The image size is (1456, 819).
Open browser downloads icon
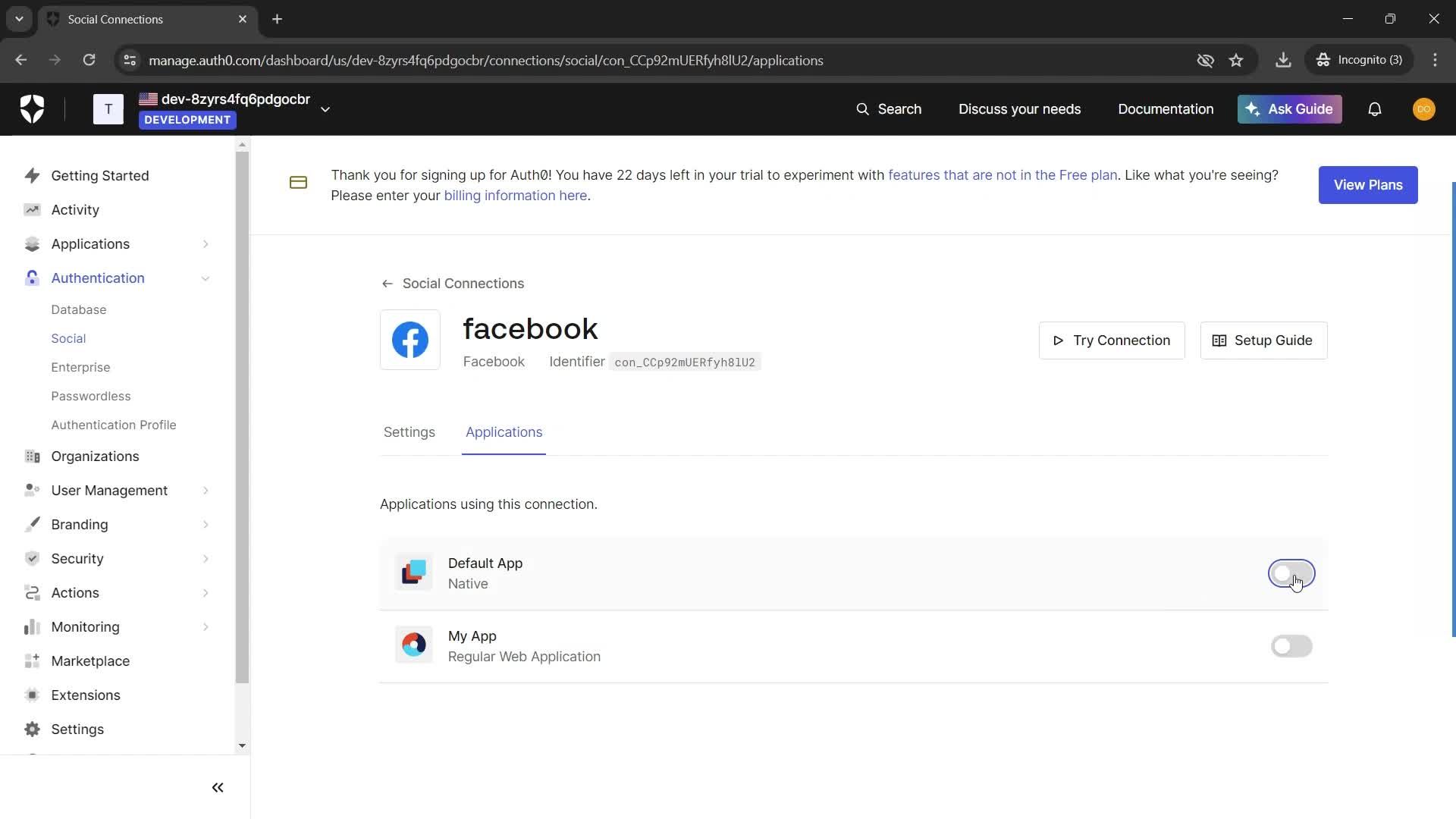pos(1283,60)
